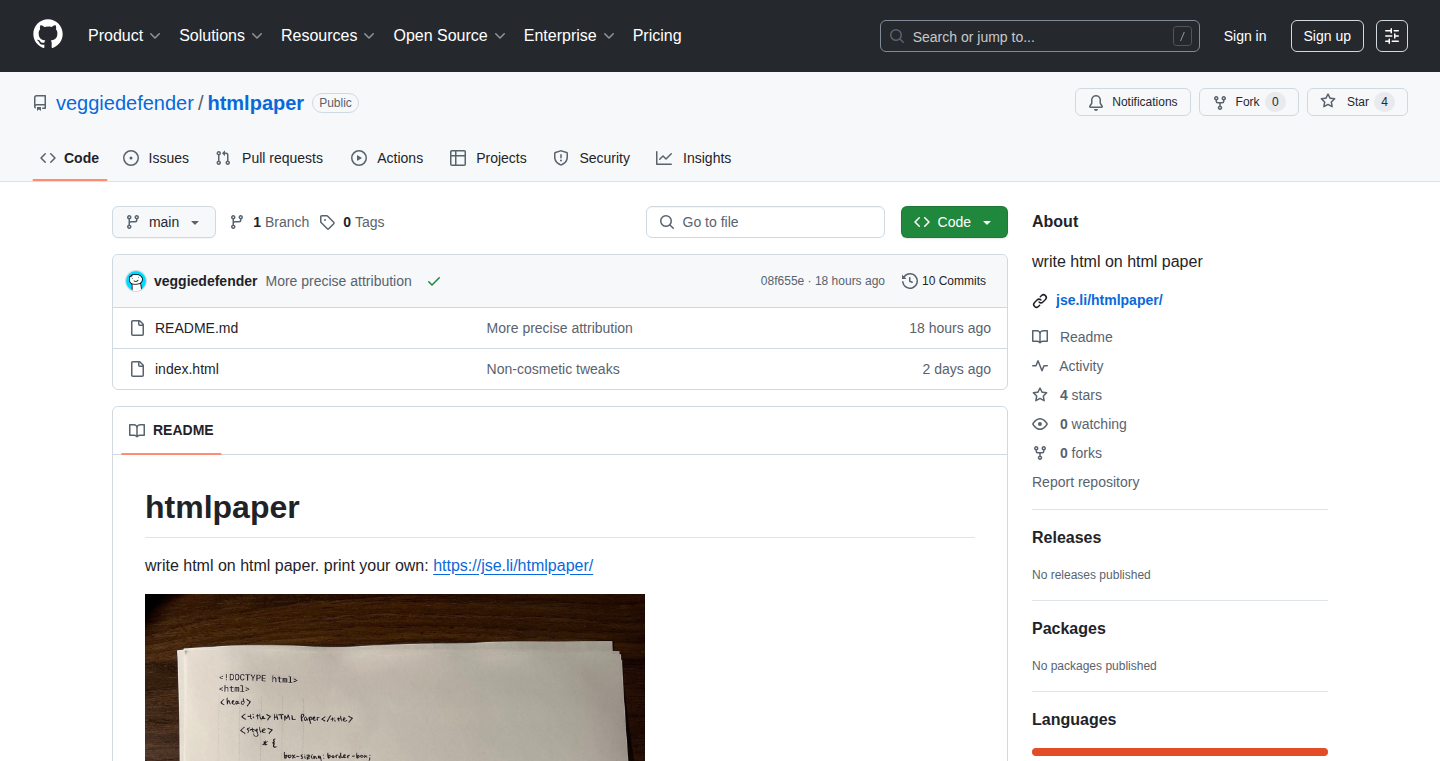Click the bell icon on Notifications
1440x761 pixels.
coord(1096,102)
